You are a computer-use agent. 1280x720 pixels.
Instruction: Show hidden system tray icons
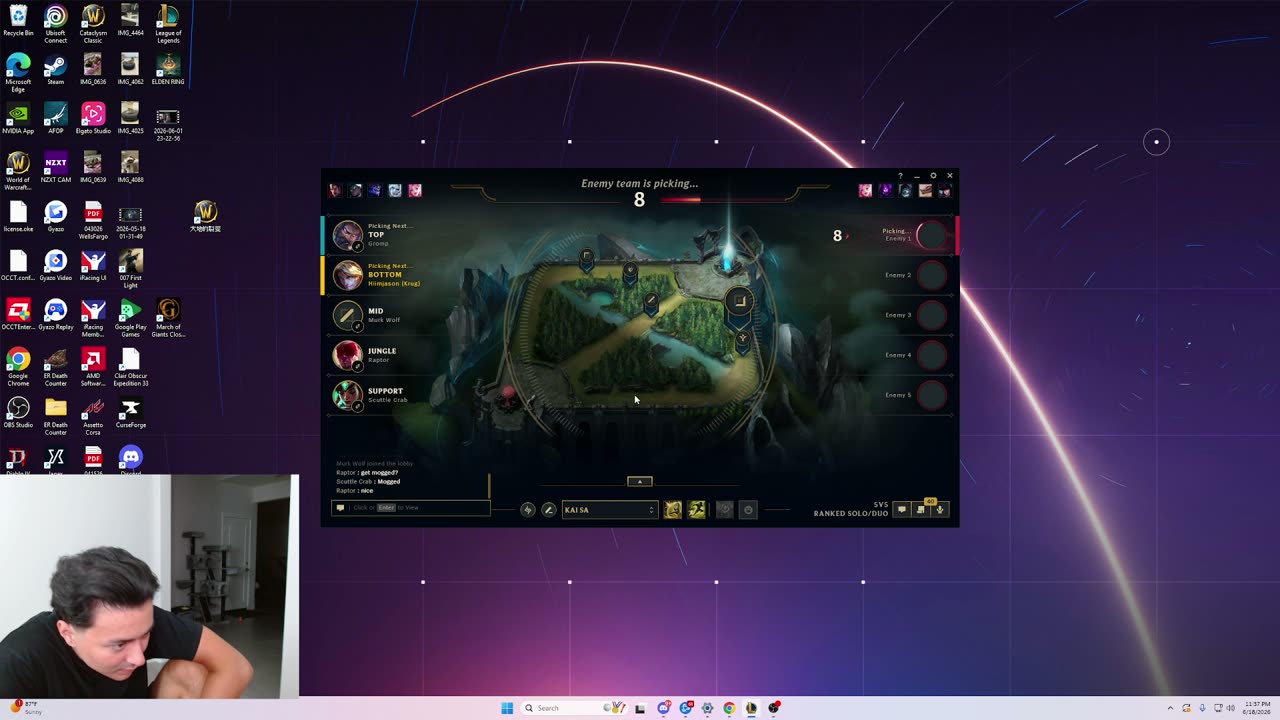point(1170,708)
